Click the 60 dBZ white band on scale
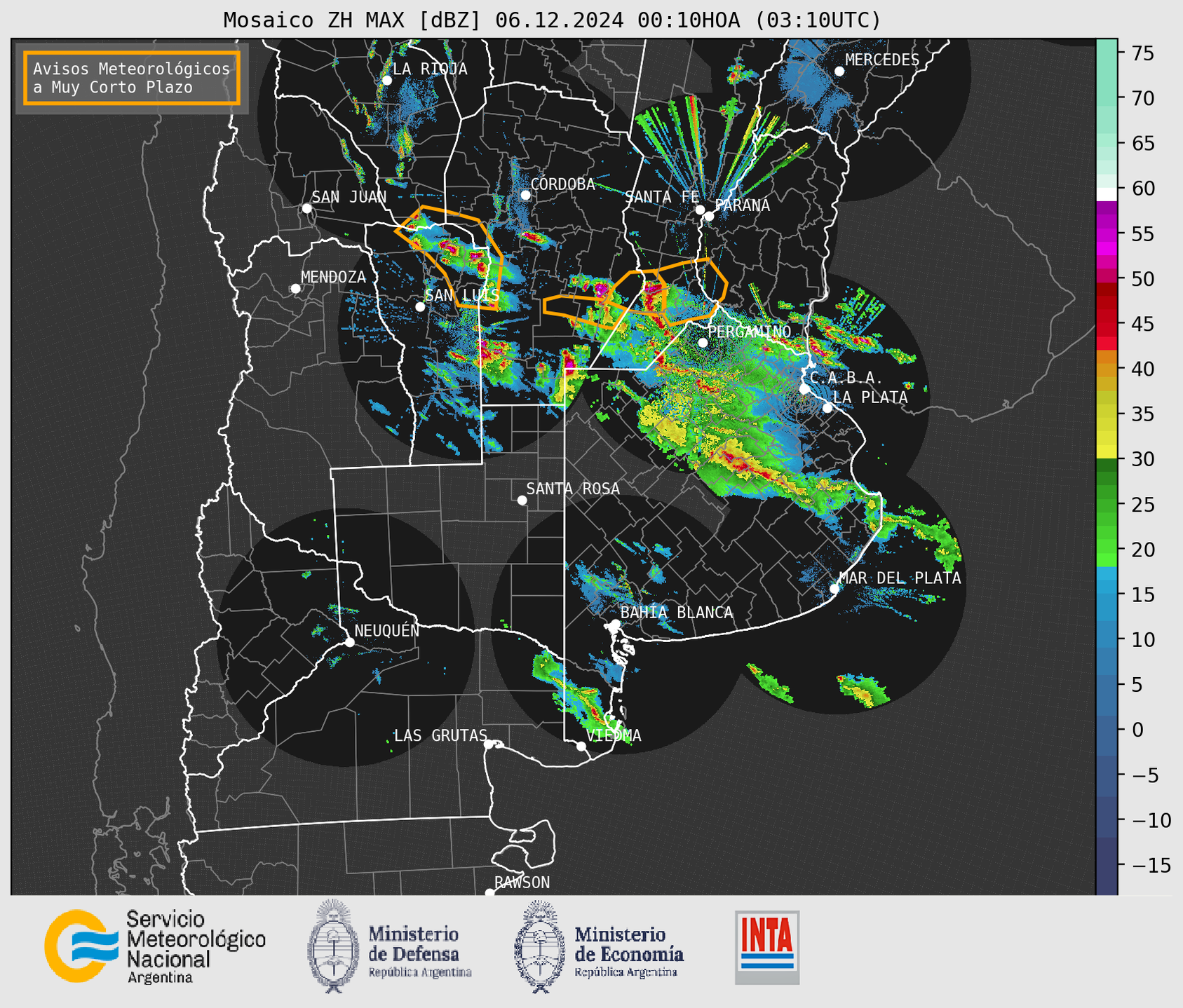The image size is (1183, 1008). (1107, 194)
